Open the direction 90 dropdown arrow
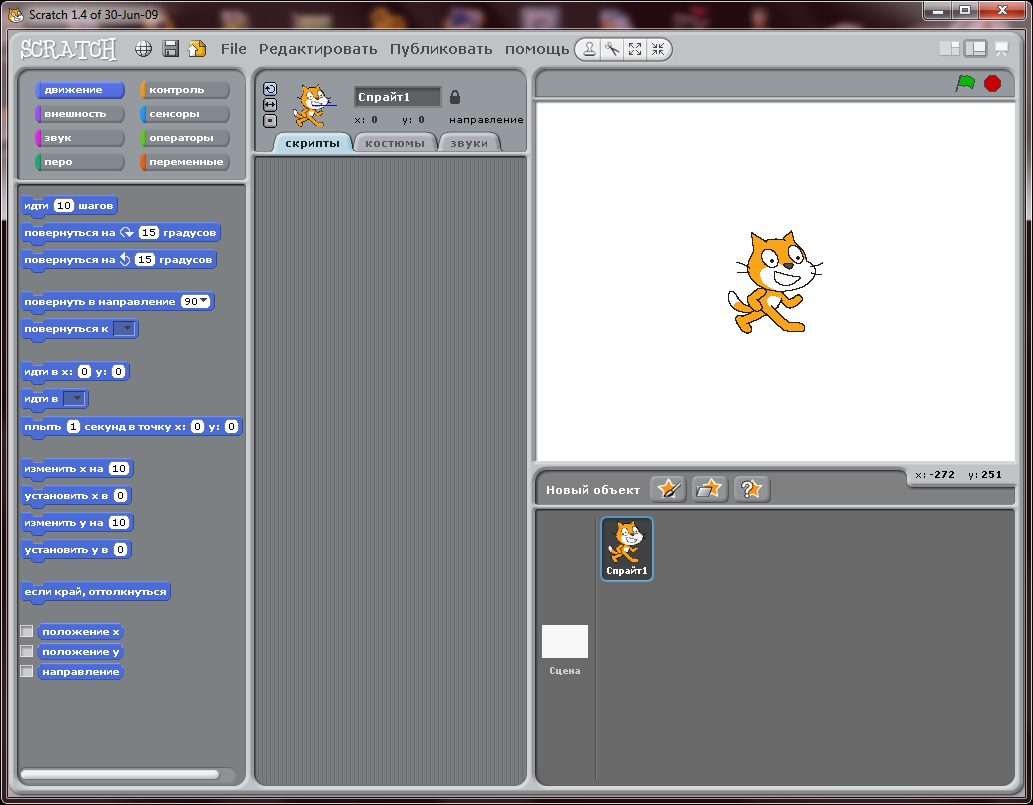The height and width of the screenshot is (805, 1033). tap(204, 301)
